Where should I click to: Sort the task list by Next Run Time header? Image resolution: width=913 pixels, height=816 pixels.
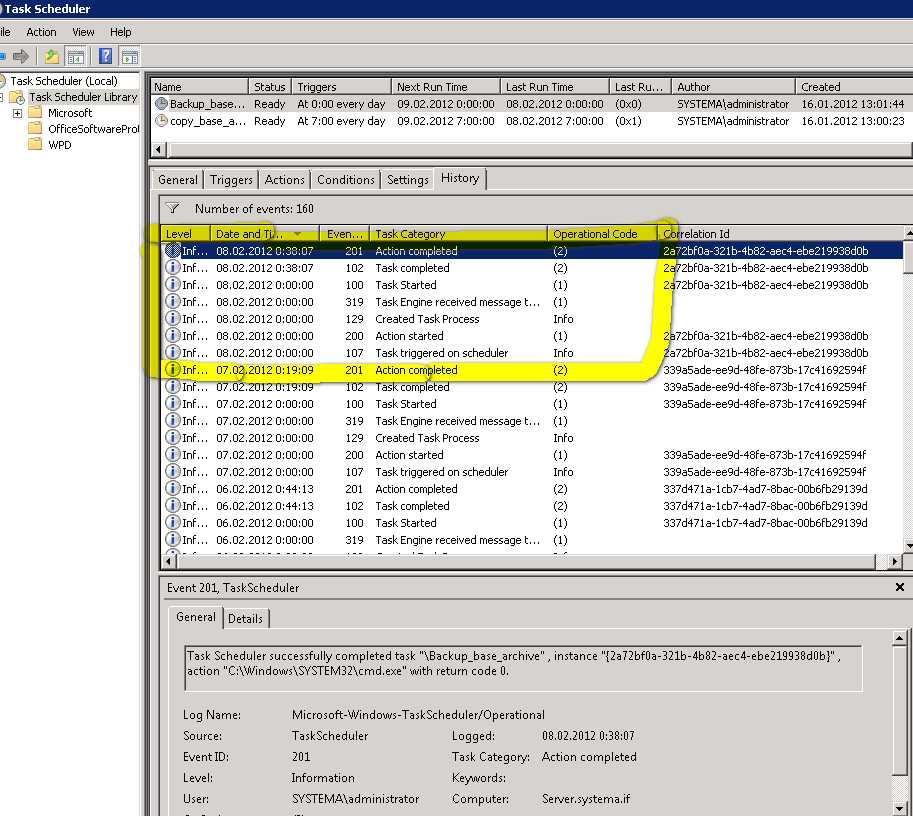[445, 87]
